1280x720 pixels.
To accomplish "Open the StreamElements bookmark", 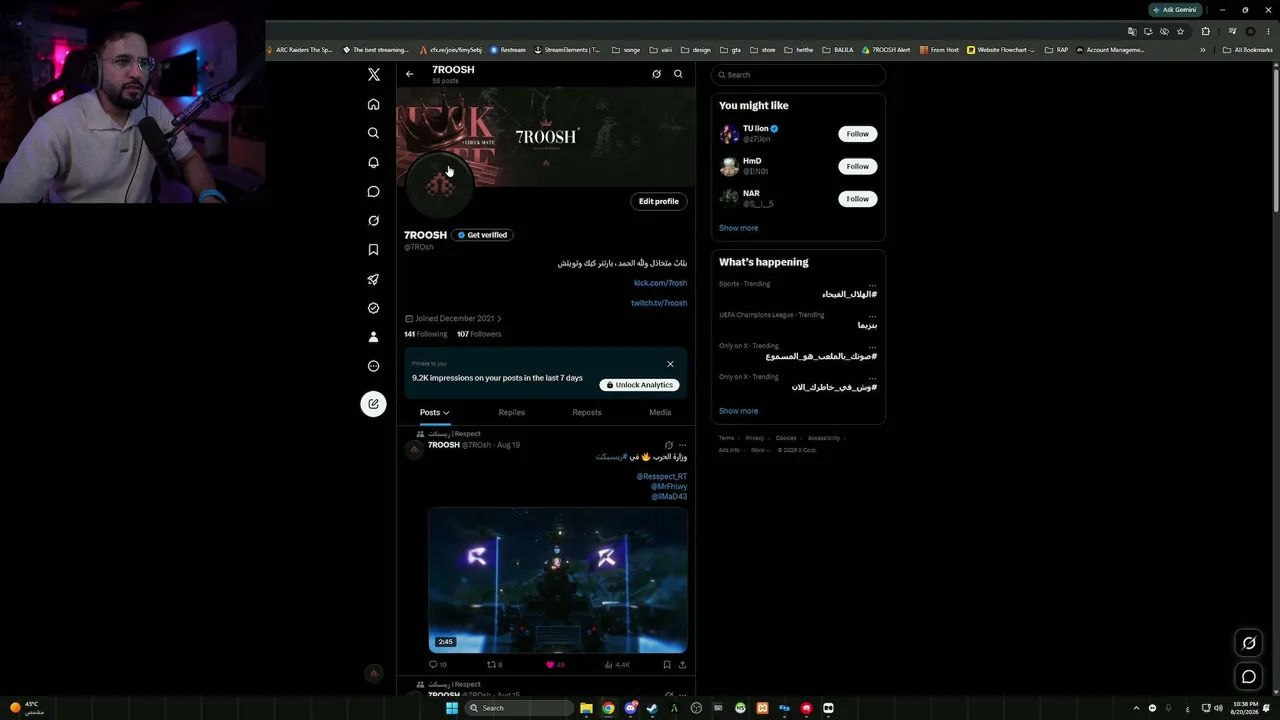I will [567, 49].
